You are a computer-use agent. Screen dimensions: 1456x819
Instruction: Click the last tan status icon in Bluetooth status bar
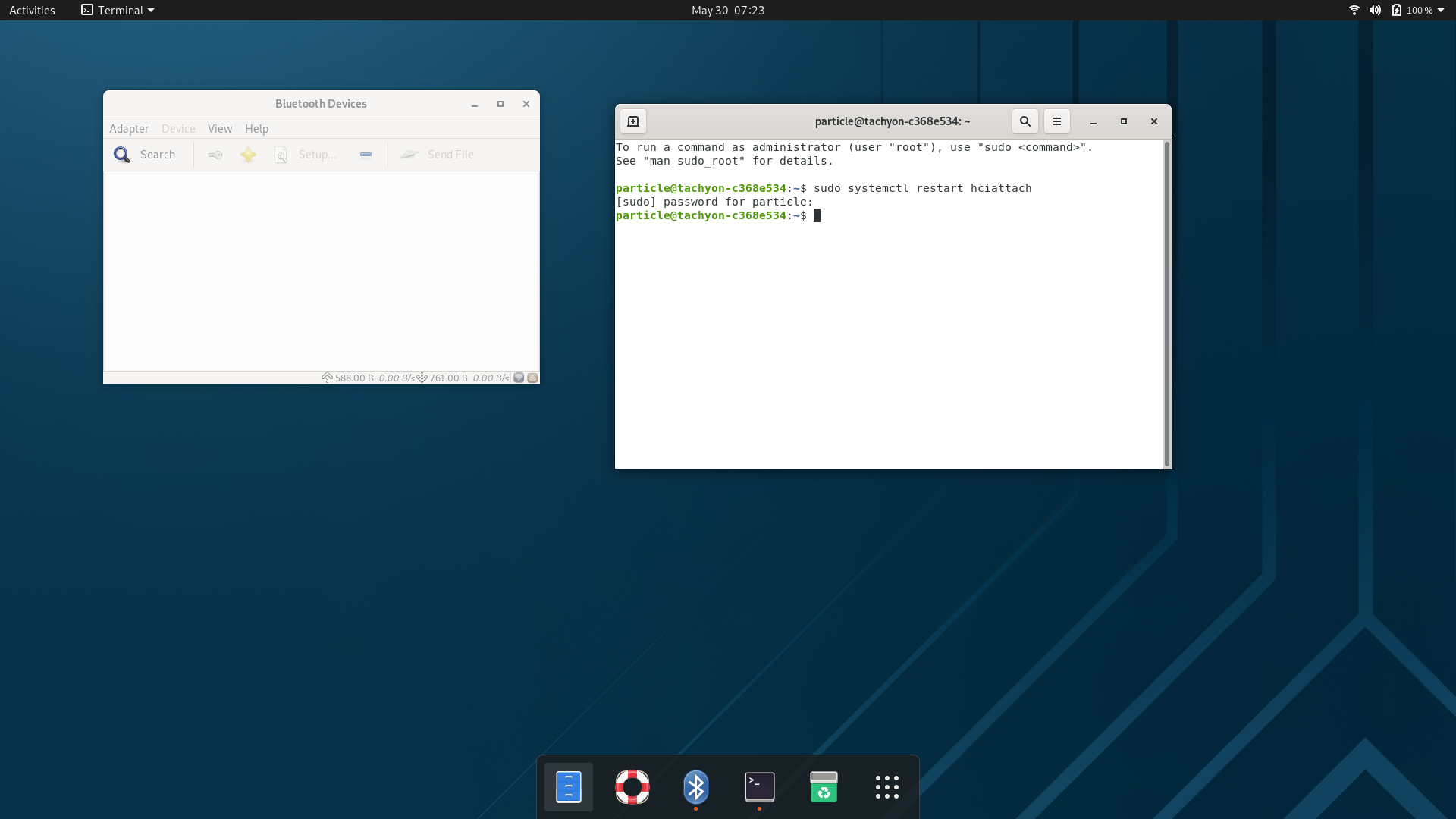coord(532,378)
